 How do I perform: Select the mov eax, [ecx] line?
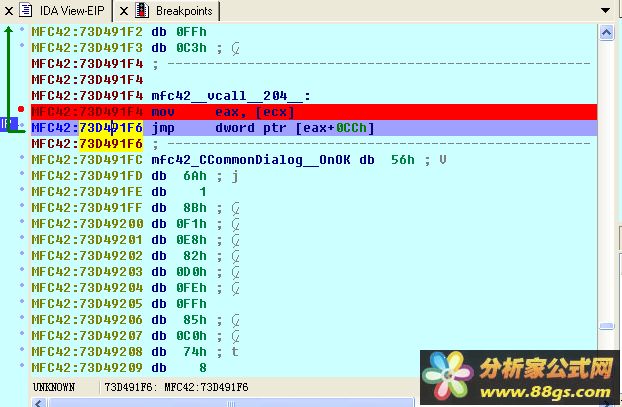click(314, 112)
